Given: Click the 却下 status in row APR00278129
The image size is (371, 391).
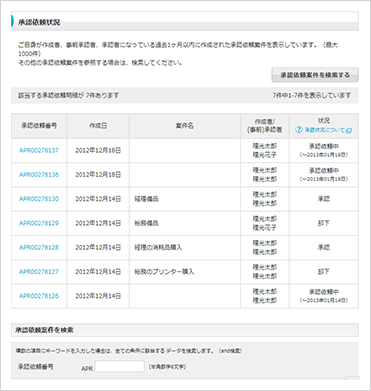Looking at the screenshot, I should (324, 223).
